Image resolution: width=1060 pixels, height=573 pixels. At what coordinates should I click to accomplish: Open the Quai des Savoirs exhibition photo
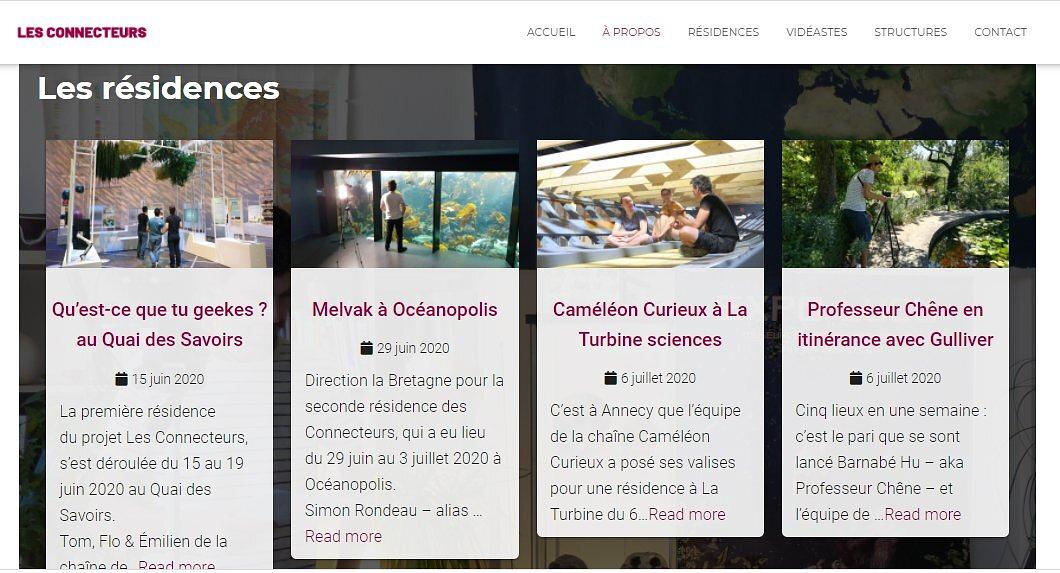pyautogui.click(x=160, y=204)
